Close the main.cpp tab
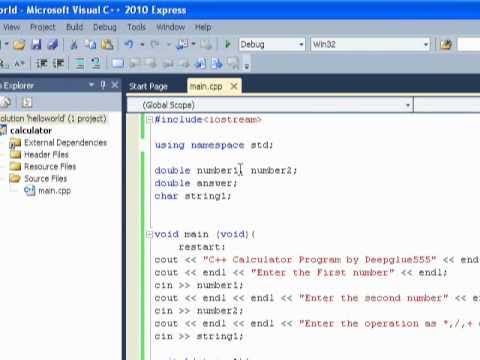480x360 pixels. (234, 86)
